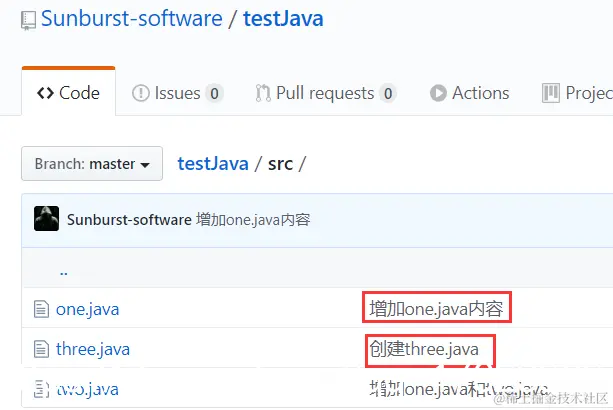Open the testJava repository title link
This screenshot has height=410, width=613.
283,18
